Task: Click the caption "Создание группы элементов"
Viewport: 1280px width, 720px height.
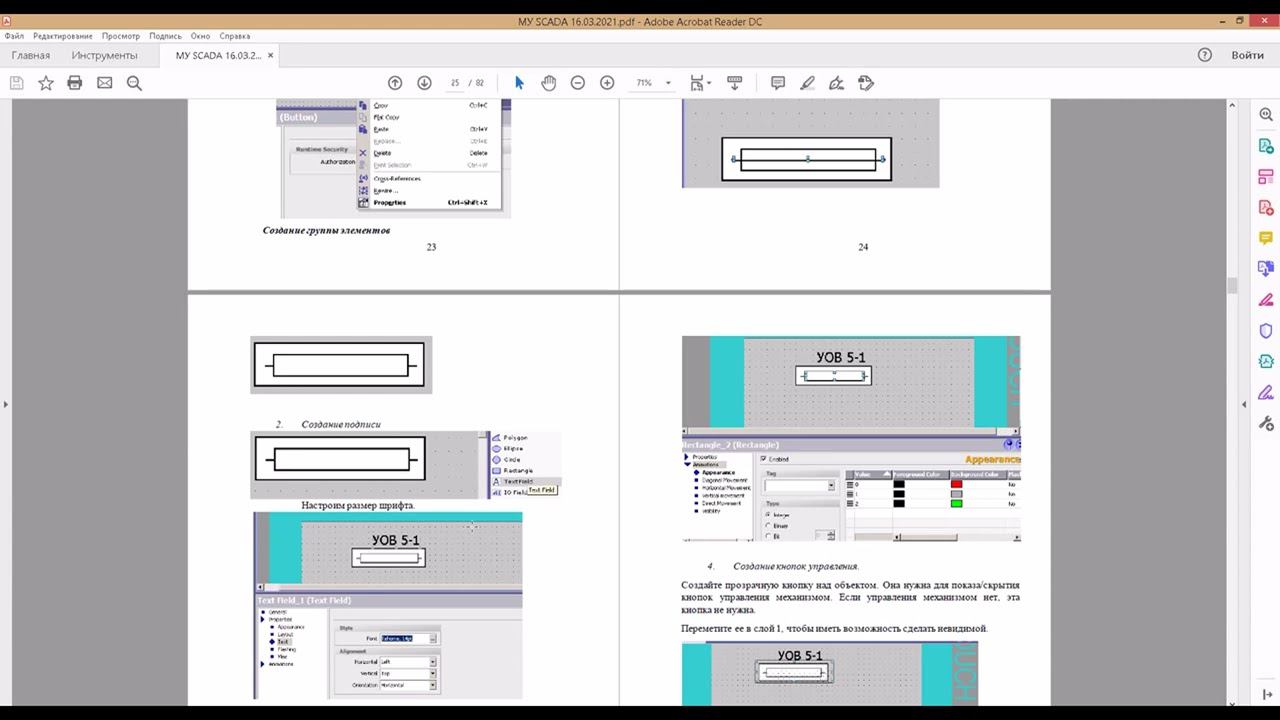Action: 326,230
